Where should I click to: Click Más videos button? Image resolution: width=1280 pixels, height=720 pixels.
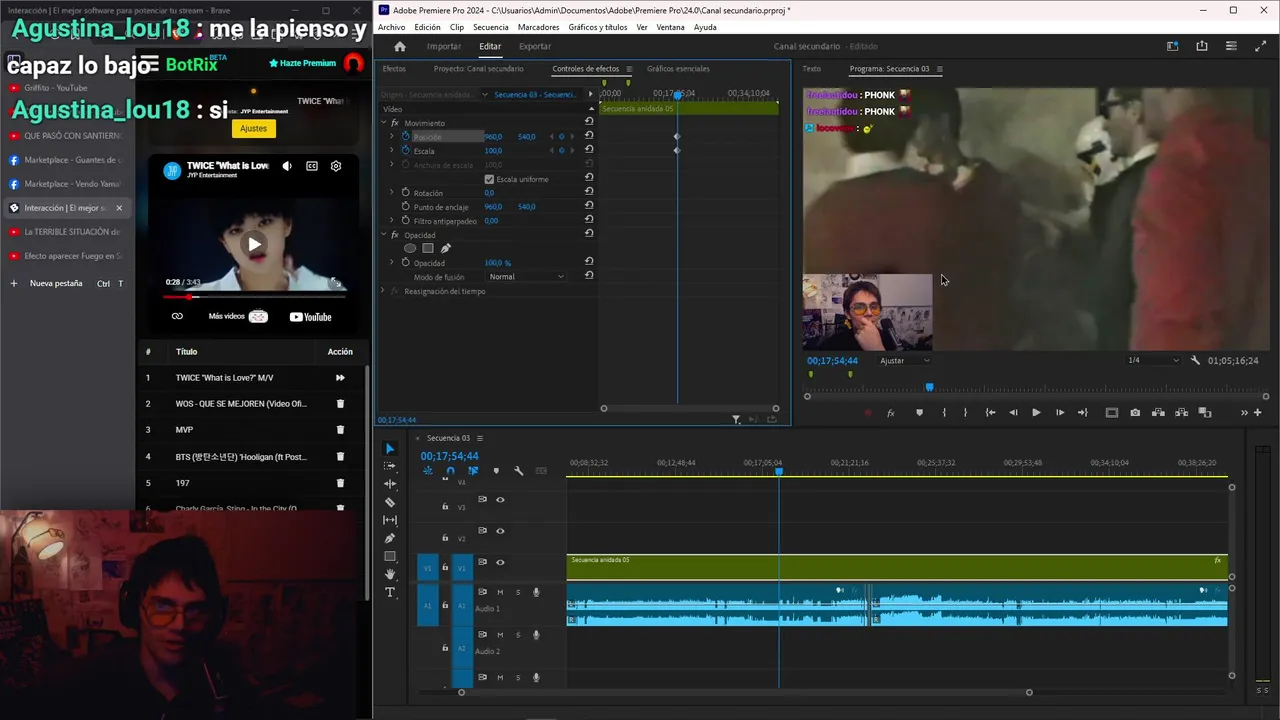point(237,317)
